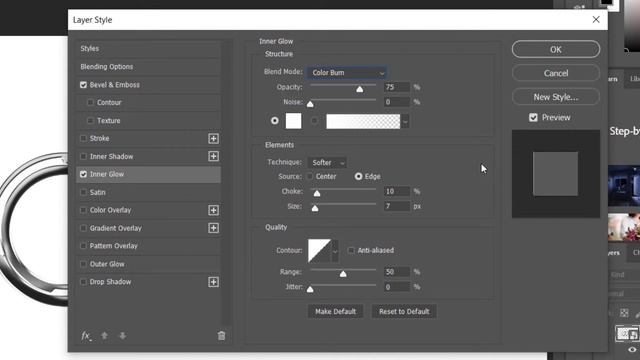Enable the Texture checkbox

coord(91,120)
